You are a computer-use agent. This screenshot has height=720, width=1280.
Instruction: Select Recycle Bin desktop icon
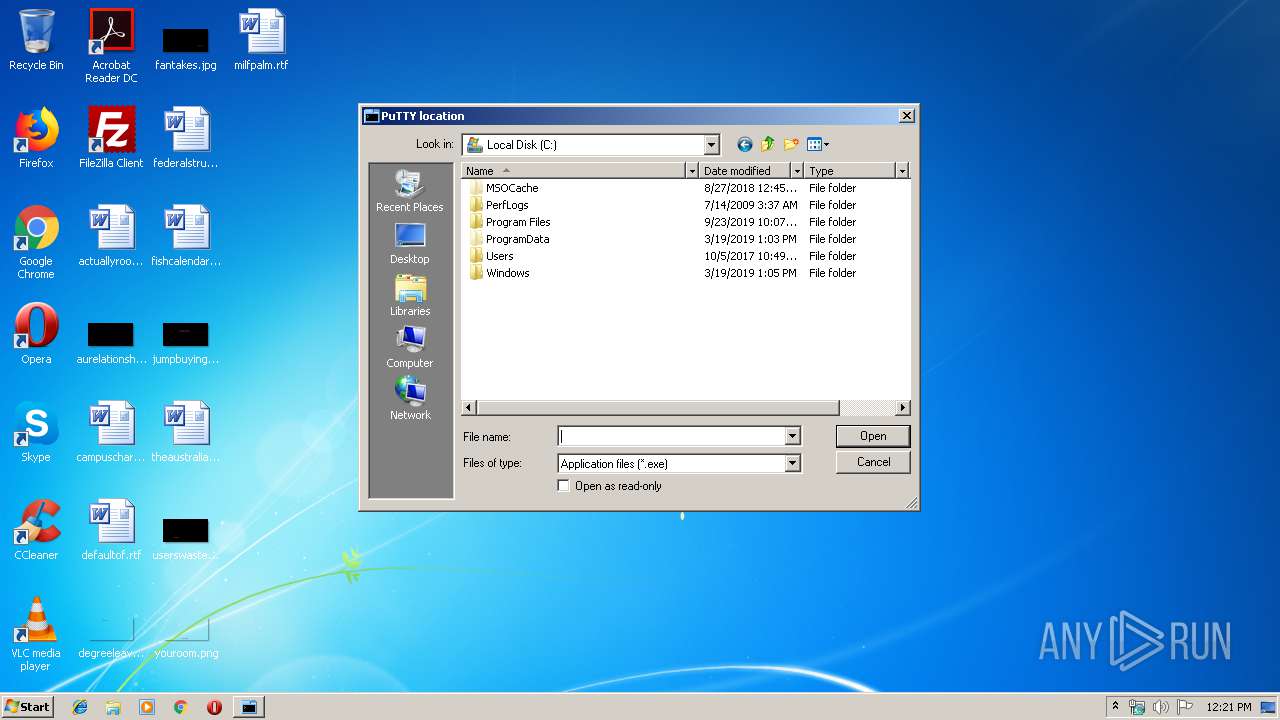[36, 40]
